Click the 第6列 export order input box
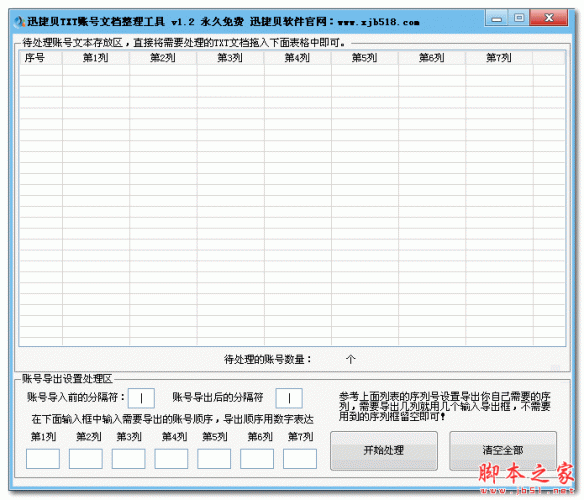584x500 pixels. pyautogui.click(x=257, y=459)
